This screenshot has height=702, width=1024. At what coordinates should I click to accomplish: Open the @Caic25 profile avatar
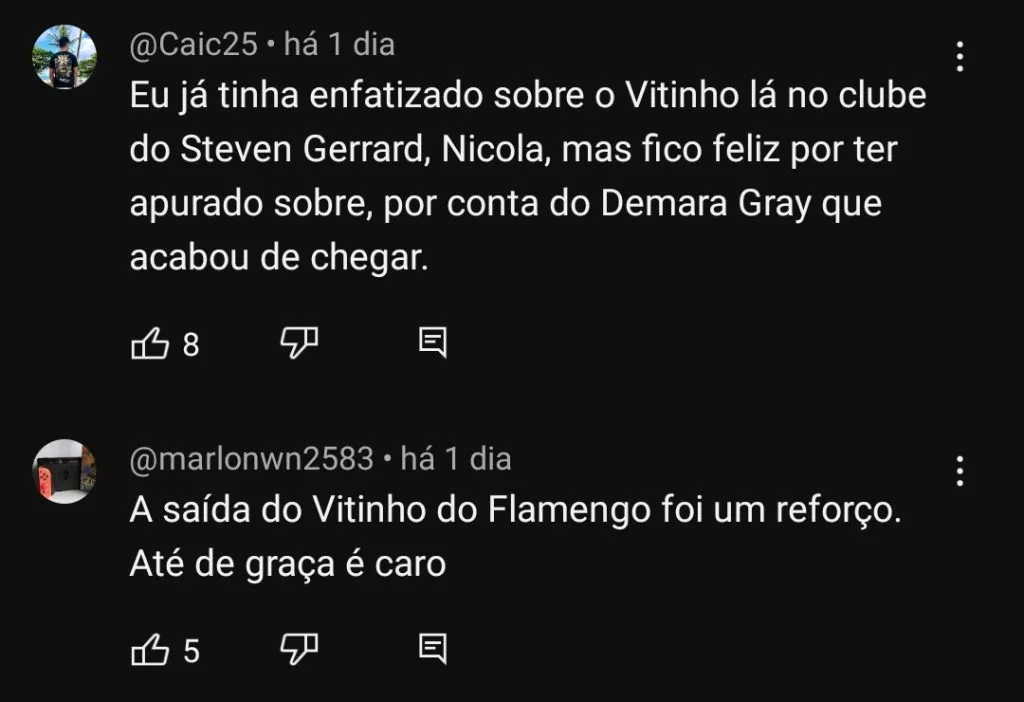point(65,57)
